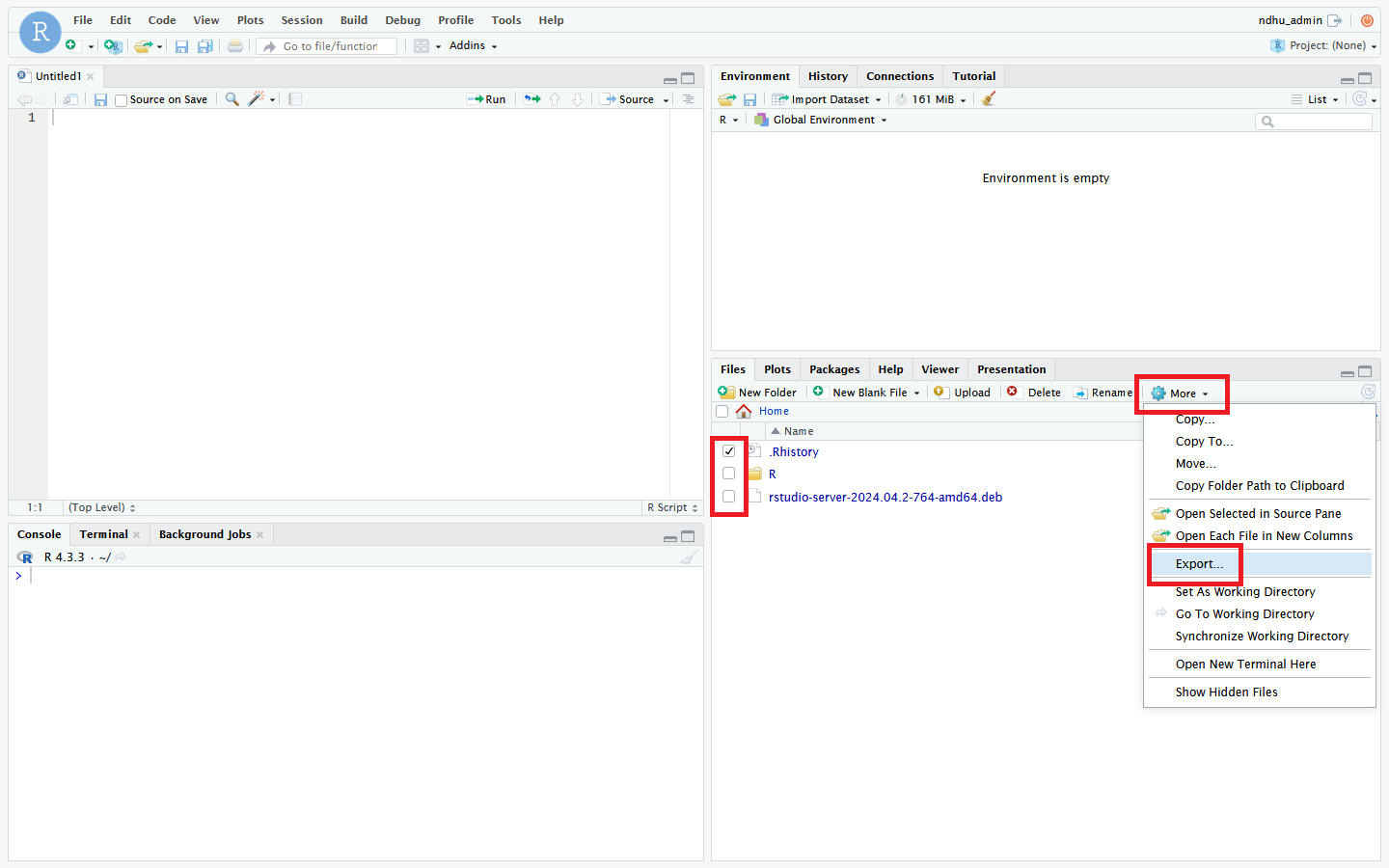The image size is (1389, 868).
Task: Uncheck the .Rhistory file checkbox
Action: (729, 451)
